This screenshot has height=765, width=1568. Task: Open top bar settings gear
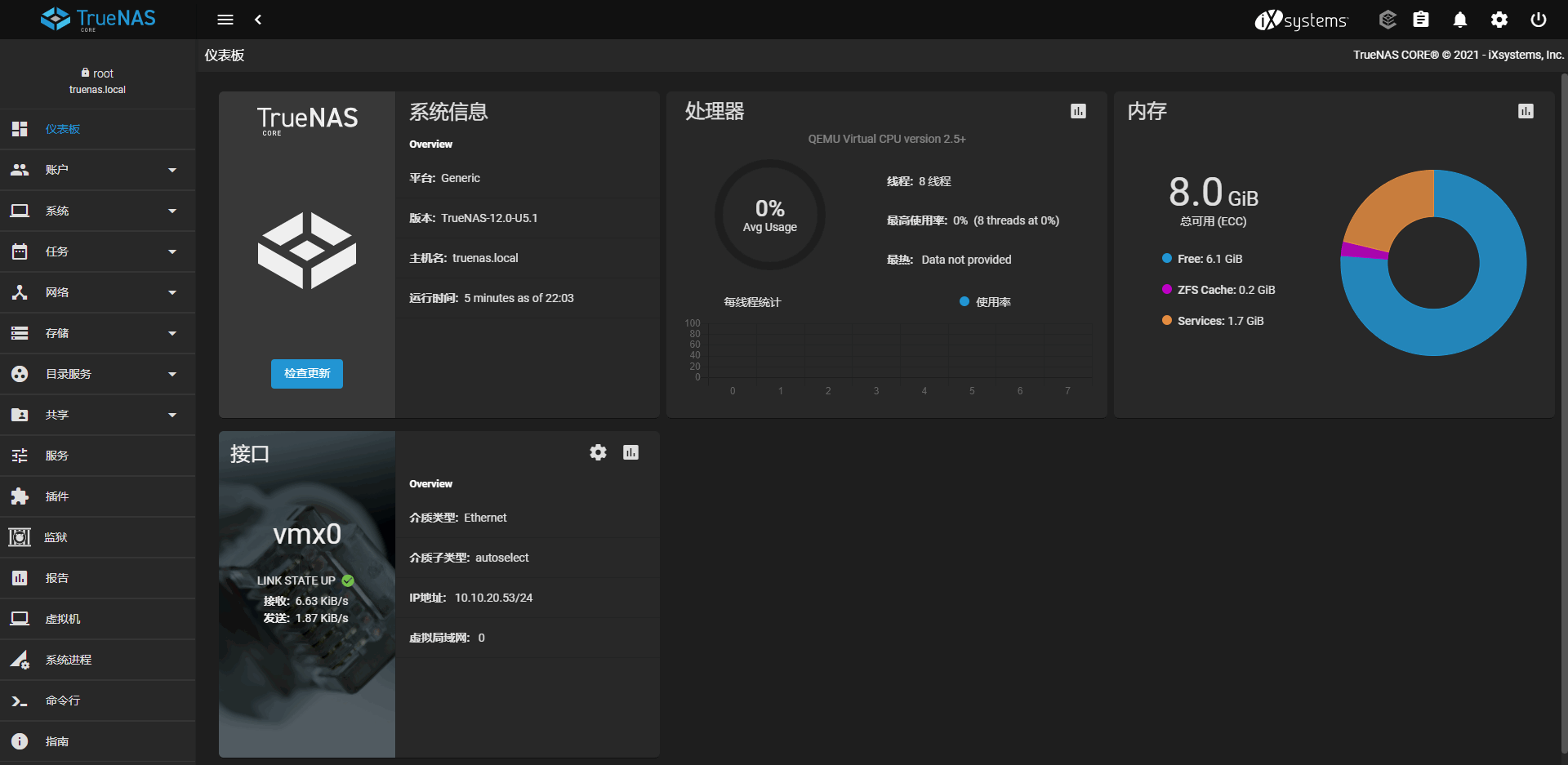coord(1499,20)
